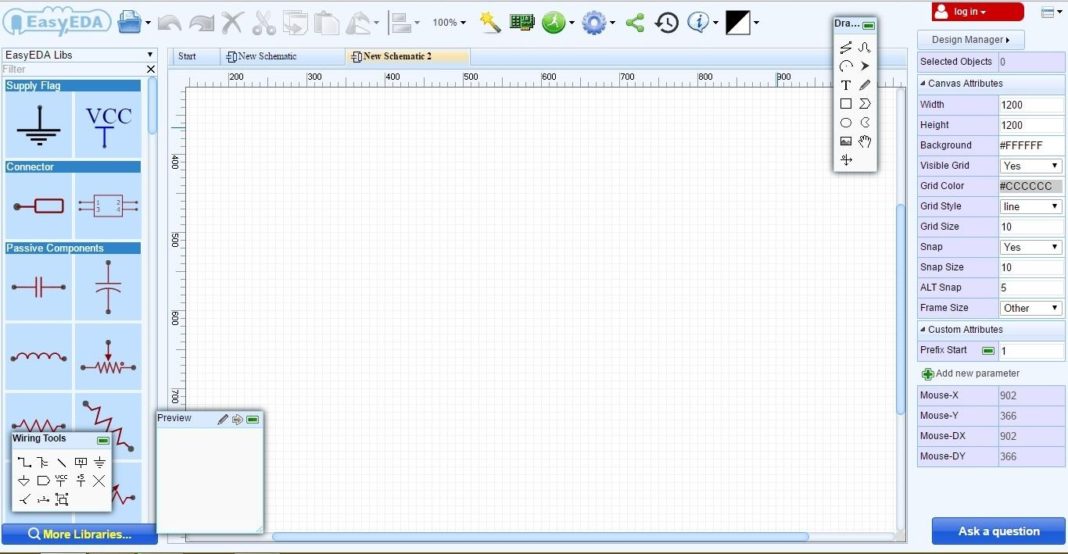Pick the Rectangle drawing tool
The height and width of the screenshot is (554, 1068).
[x=846, y=103]
